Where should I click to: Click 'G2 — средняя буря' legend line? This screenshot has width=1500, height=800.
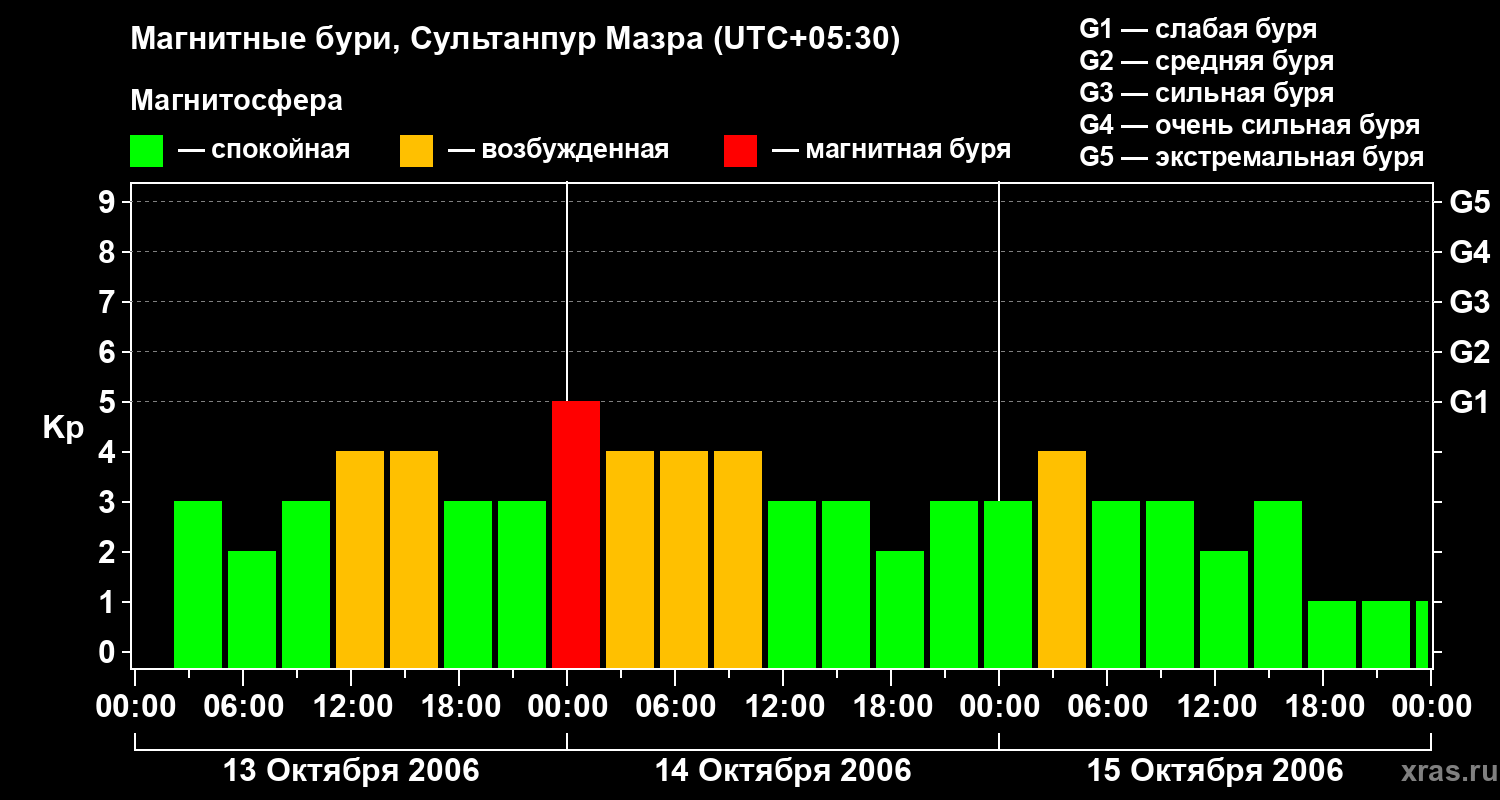click(1207, 61)
